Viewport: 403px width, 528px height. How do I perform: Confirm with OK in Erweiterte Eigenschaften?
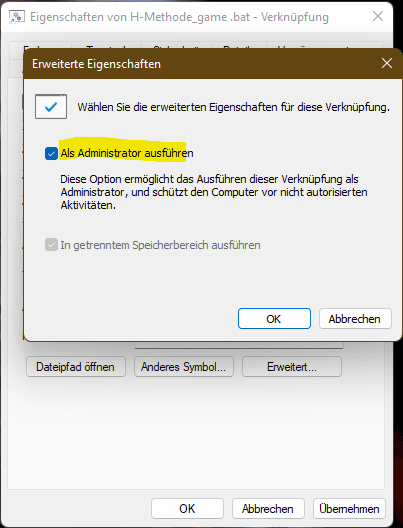tap(274, 319)
